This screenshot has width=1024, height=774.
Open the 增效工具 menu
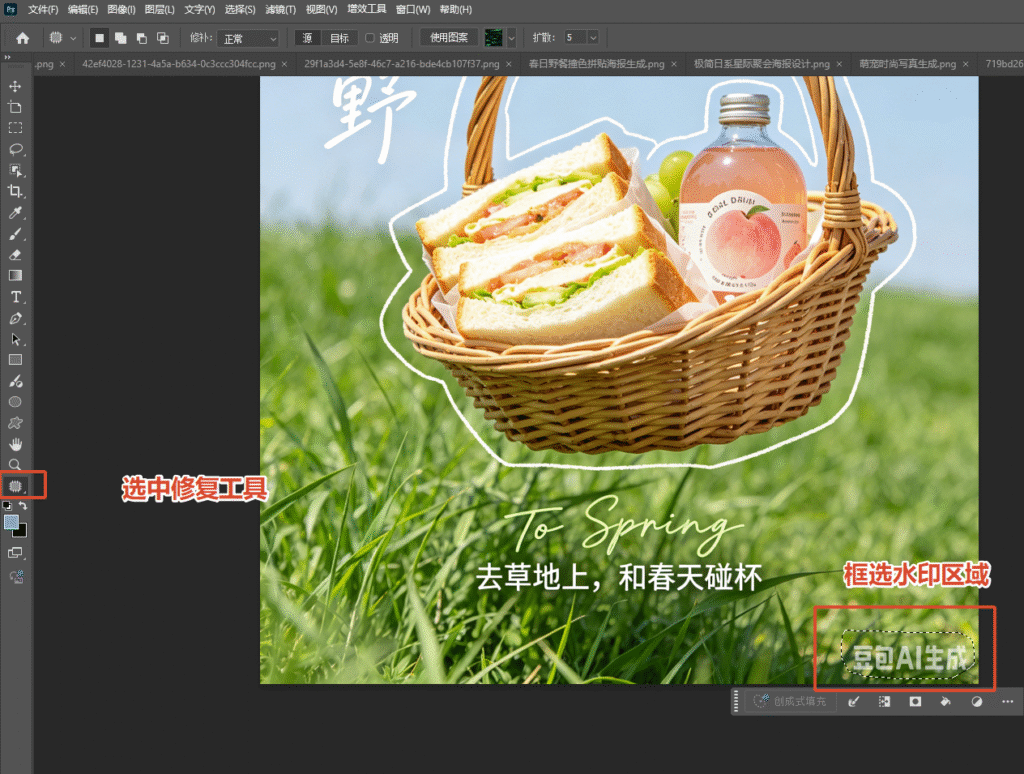(x=366, y=10)
